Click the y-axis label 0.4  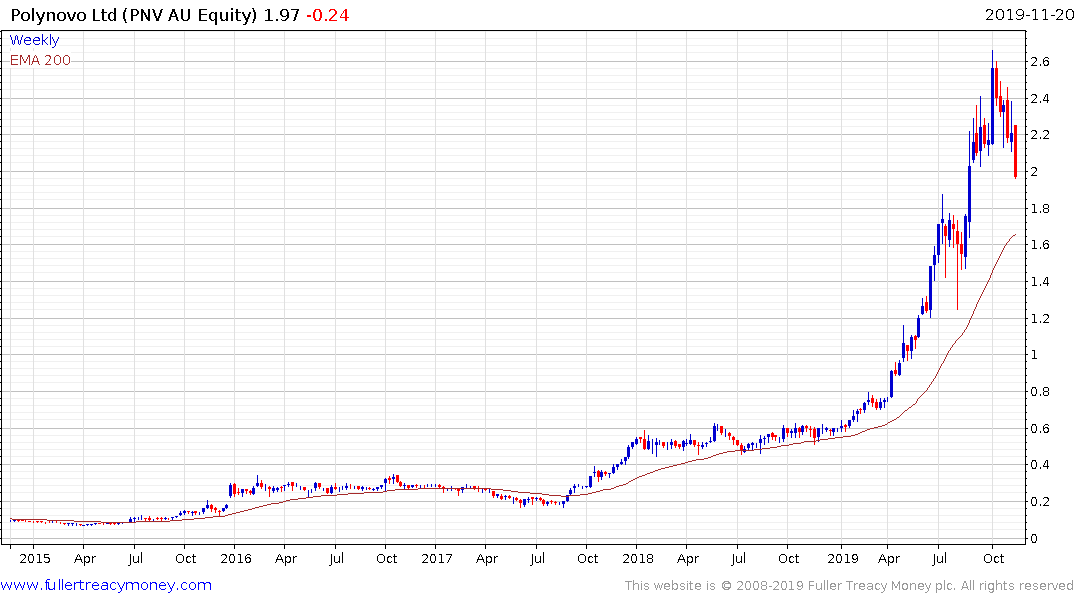point(1040,465)
